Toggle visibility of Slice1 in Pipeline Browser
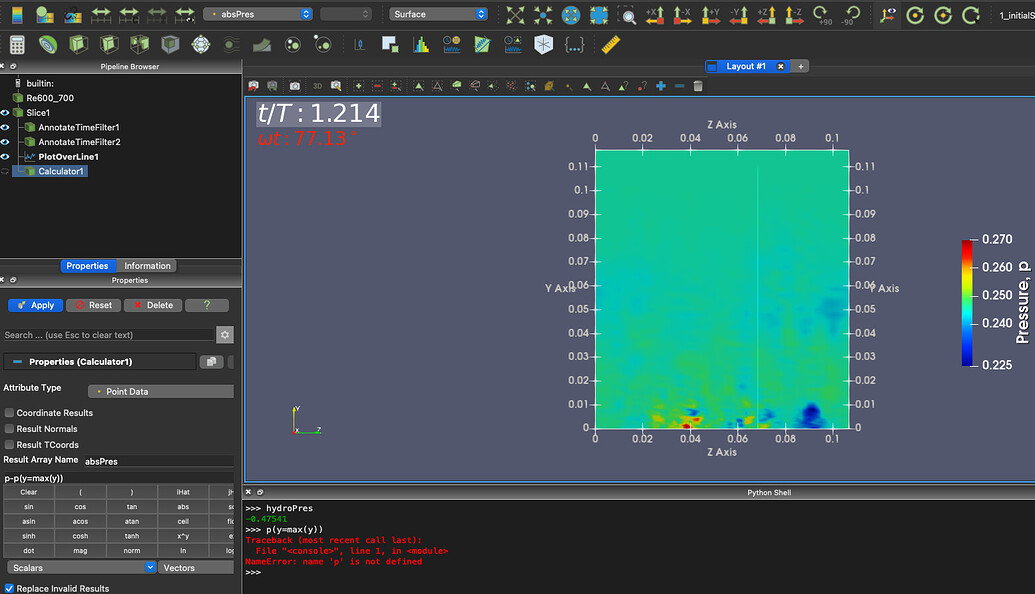 click(x=6, y=112)
